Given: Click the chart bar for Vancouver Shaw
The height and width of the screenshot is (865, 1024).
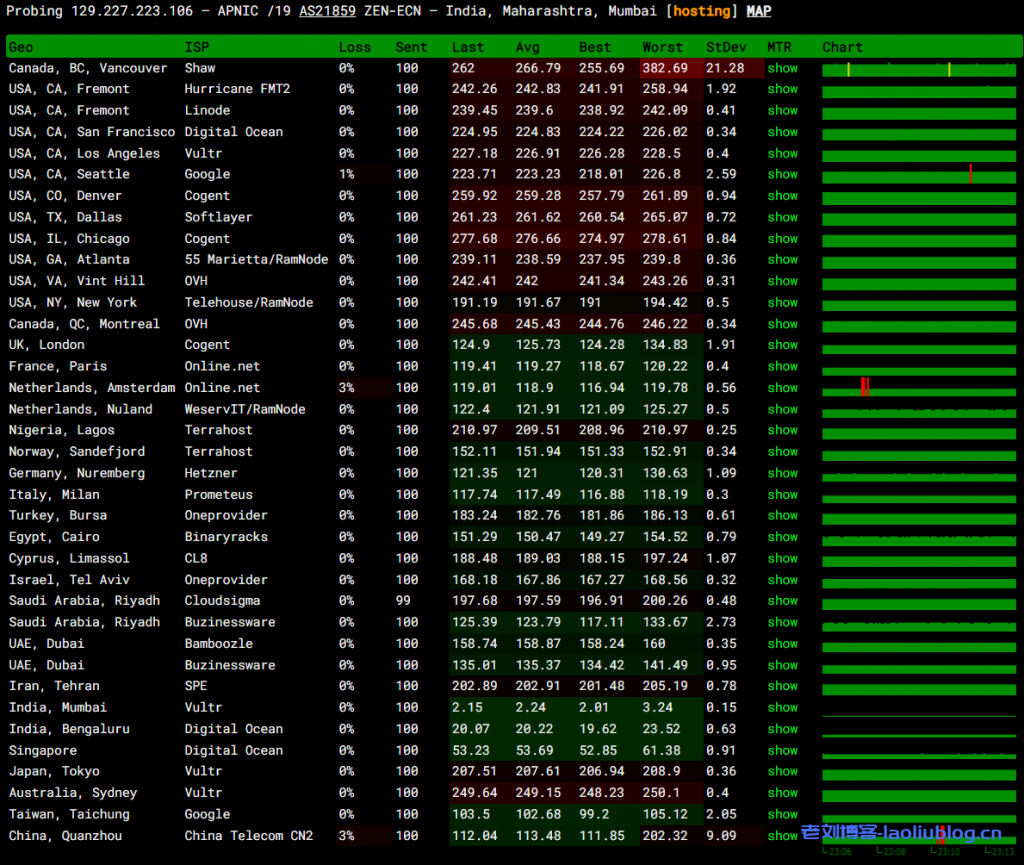Looking at the screenshot, I should 918,69.
